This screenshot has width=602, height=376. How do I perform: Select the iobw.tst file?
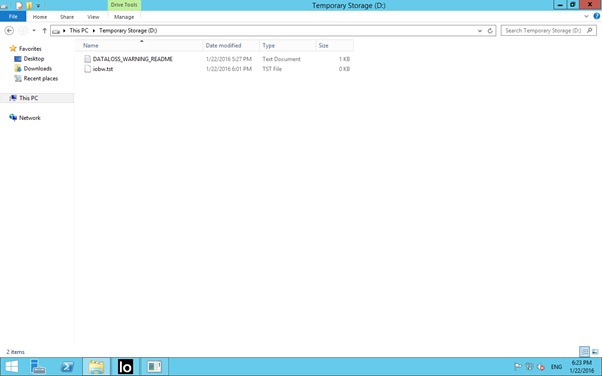pos(103,69)
